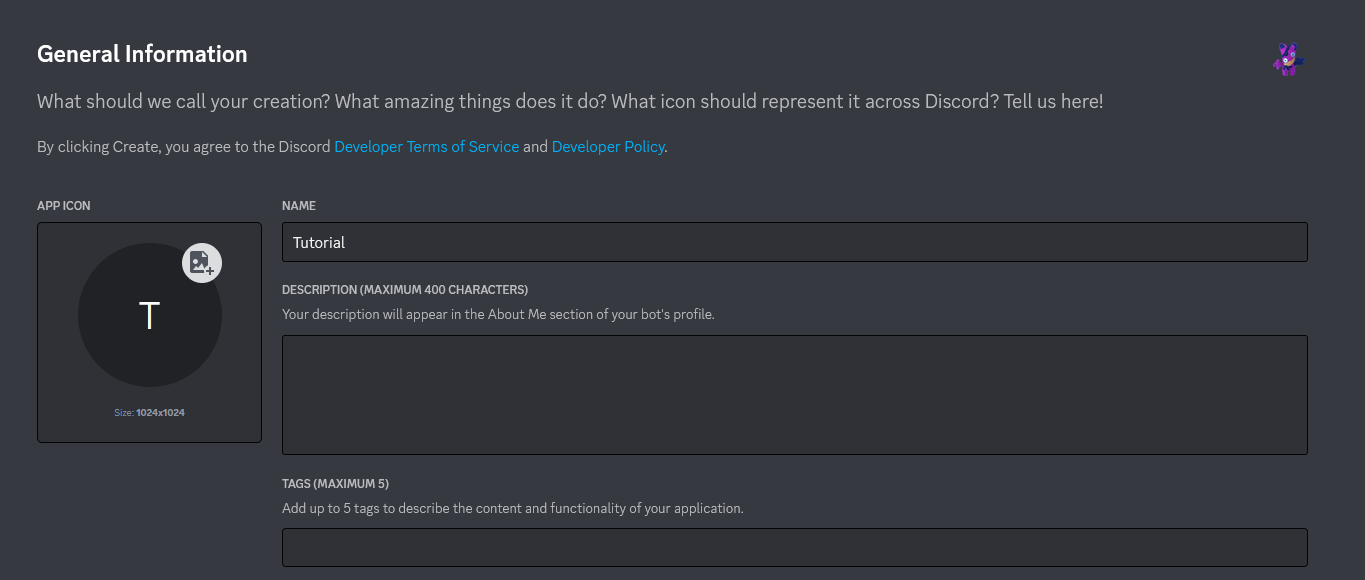1365x580 pixels.
Task: Open the user avatar menu icon
Action: (1288, 59)
